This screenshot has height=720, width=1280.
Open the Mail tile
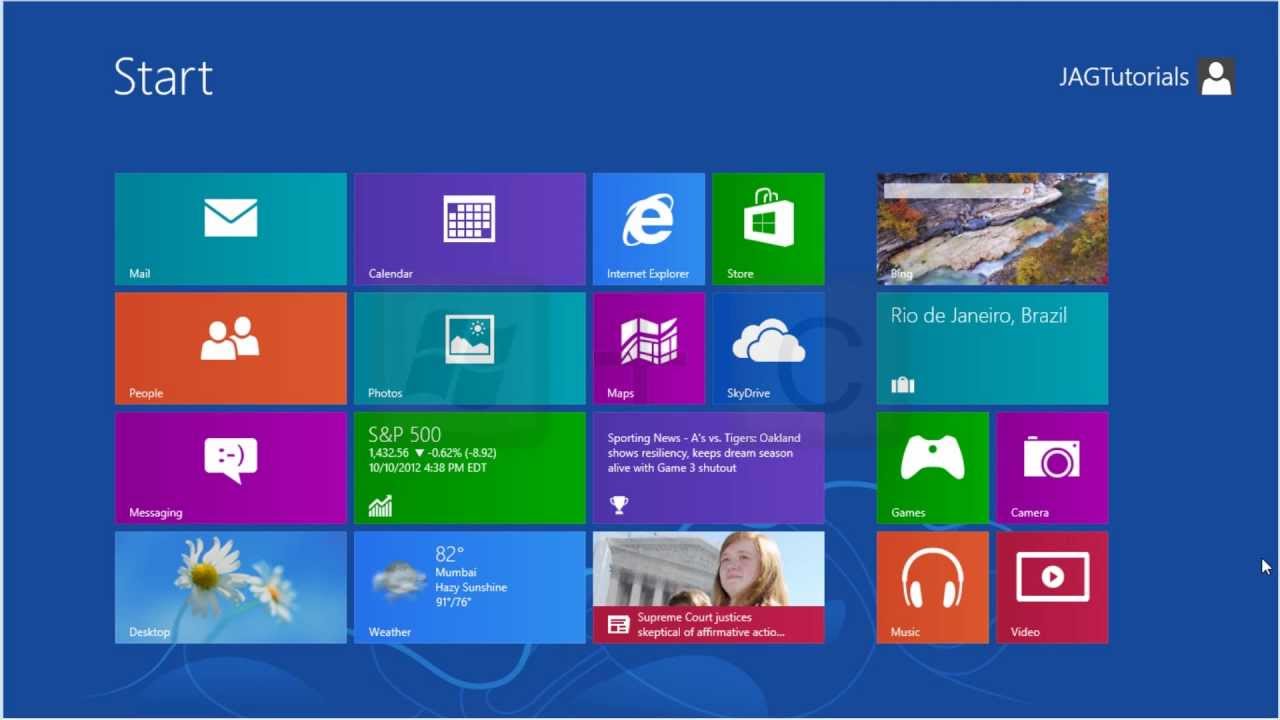pos(231,229)
